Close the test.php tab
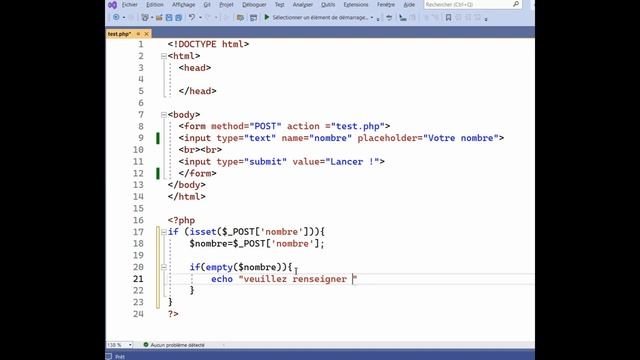The image size is (640, 360). [x=147, y=34]
